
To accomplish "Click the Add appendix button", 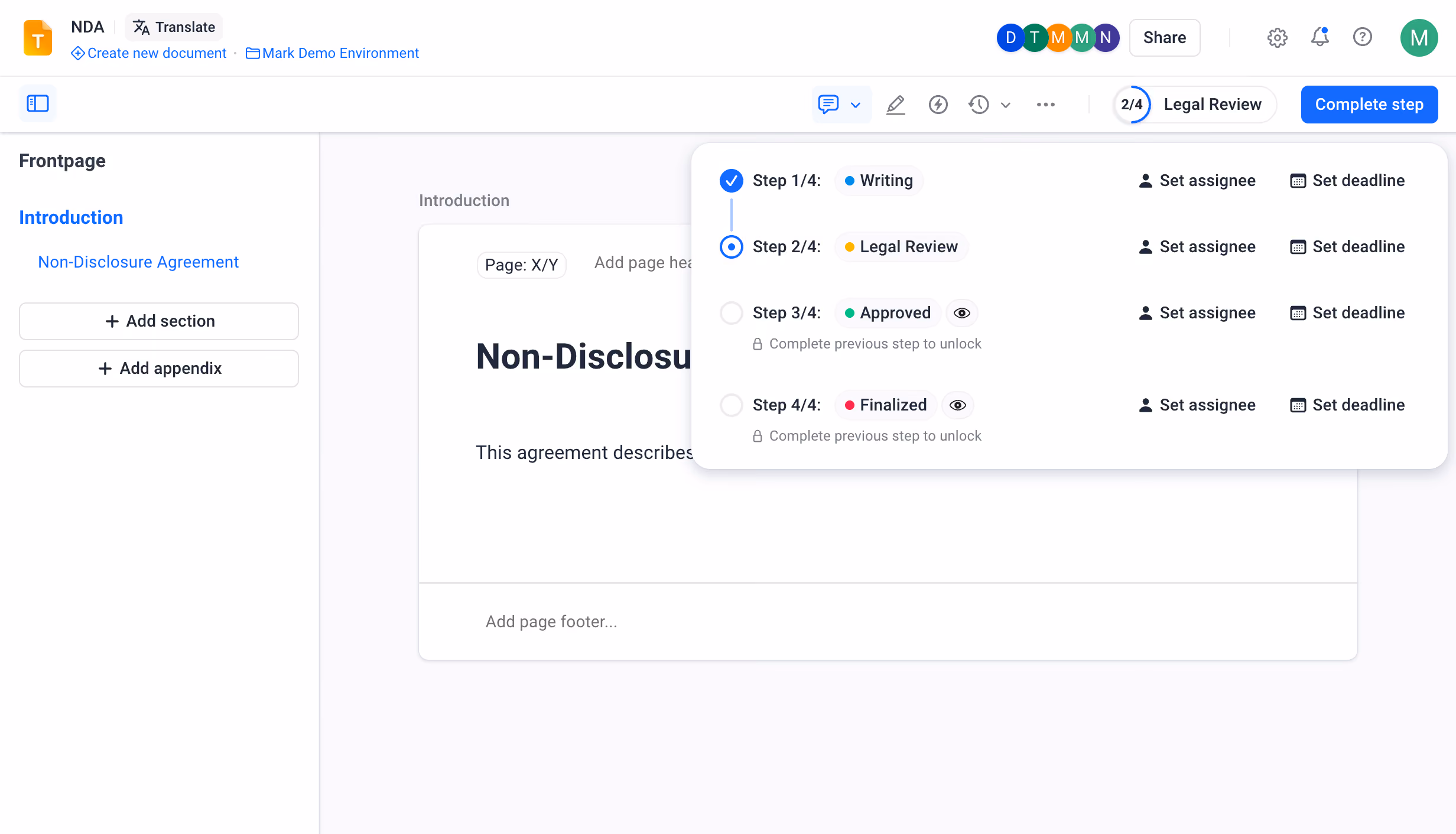I will click(159, 369).
